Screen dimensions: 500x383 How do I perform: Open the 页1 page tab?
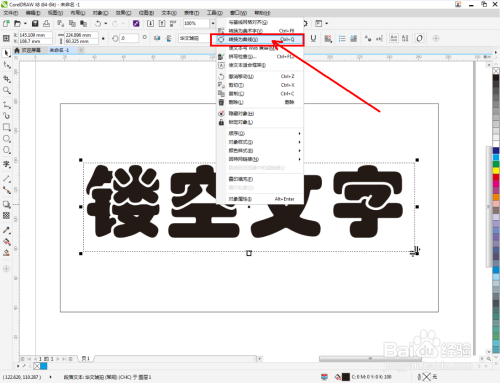pyautogui.click(x=86, y=359)
